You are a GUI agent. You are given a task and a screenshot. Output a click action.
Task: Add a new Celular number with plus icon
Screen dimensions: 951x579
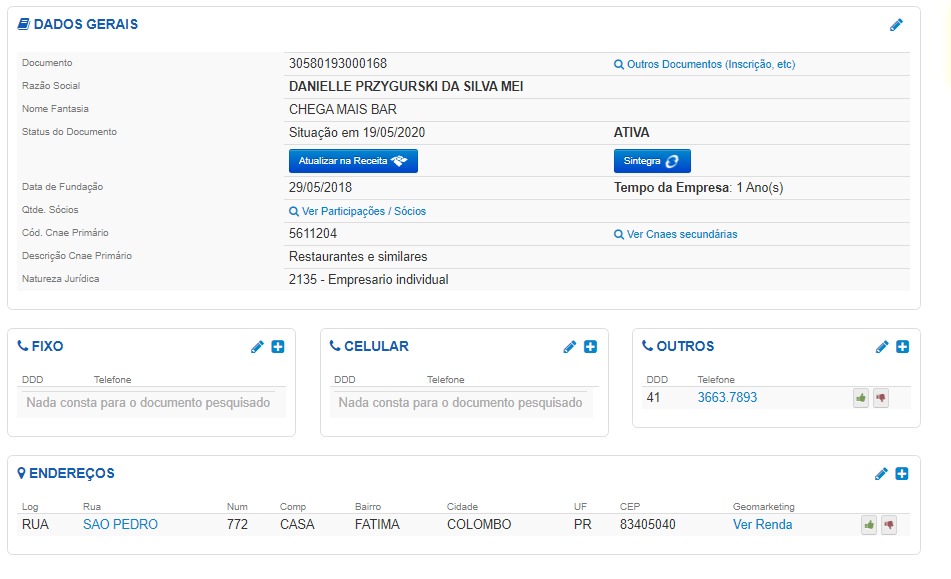pyautogui.click(x=590, y=347)
